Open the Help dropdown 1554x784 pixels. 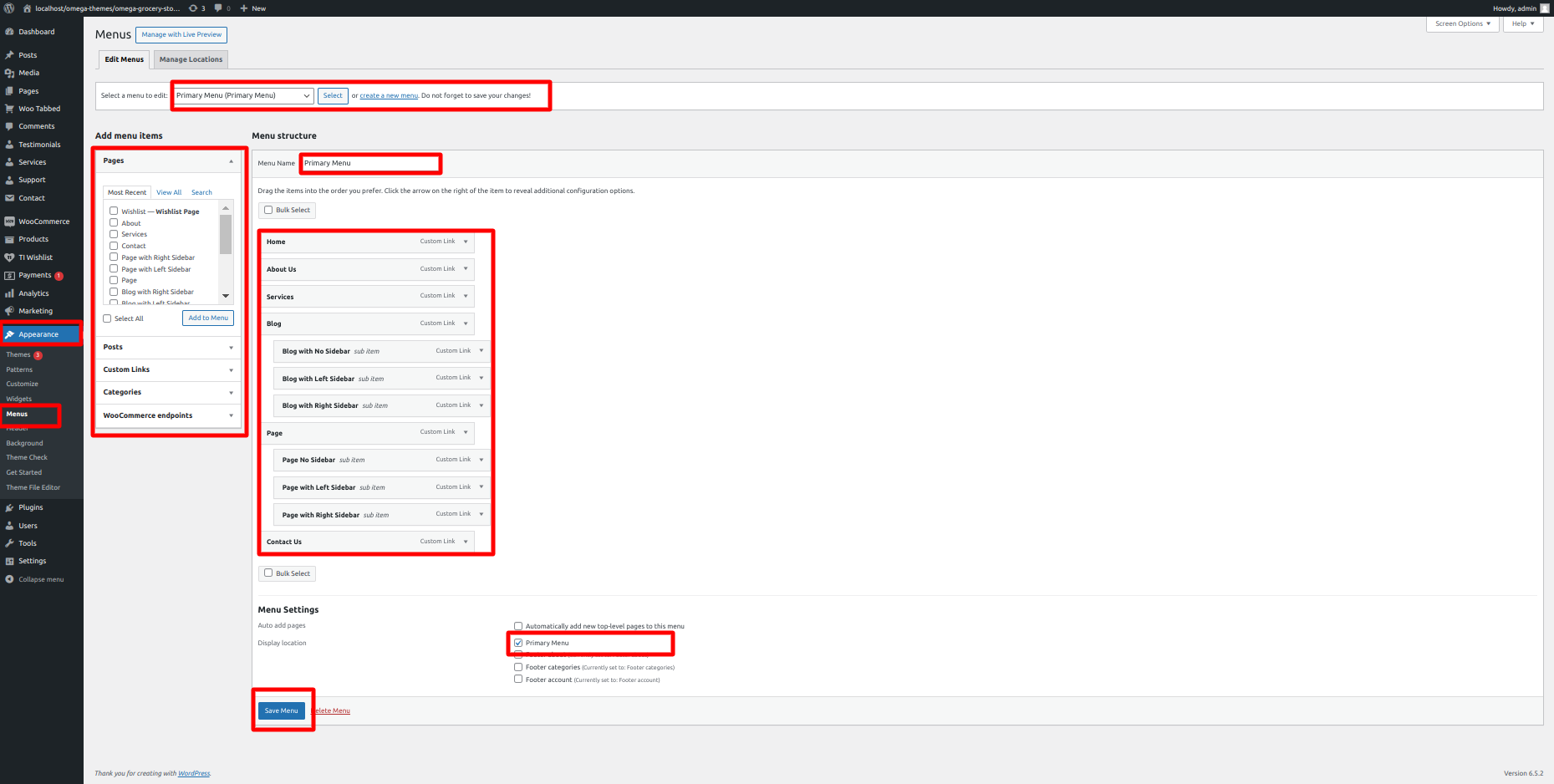coord(1523,23)
